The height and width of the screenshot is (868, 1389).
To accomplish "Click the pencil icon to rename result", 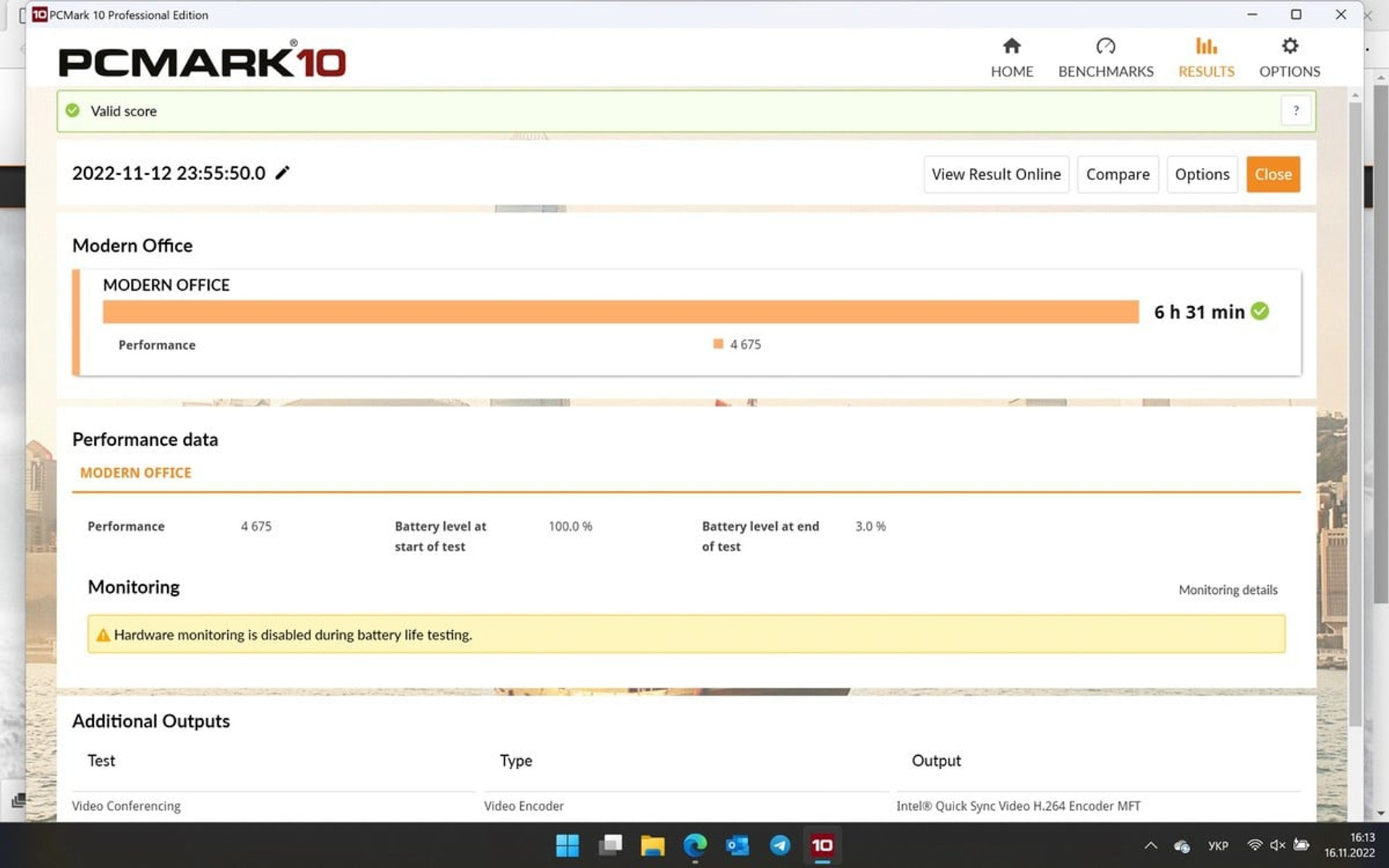I will pos(282,172).
